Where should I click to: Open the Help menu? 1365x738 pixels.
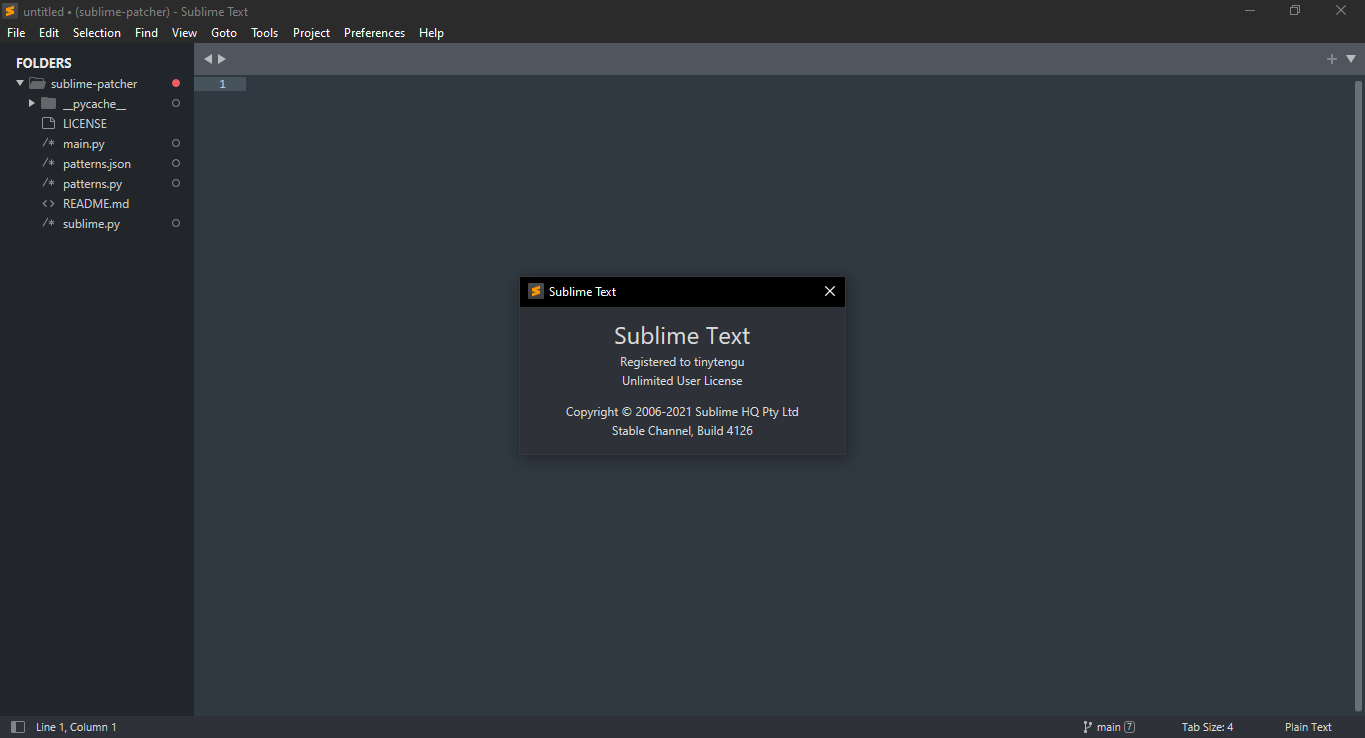point(431,33)
